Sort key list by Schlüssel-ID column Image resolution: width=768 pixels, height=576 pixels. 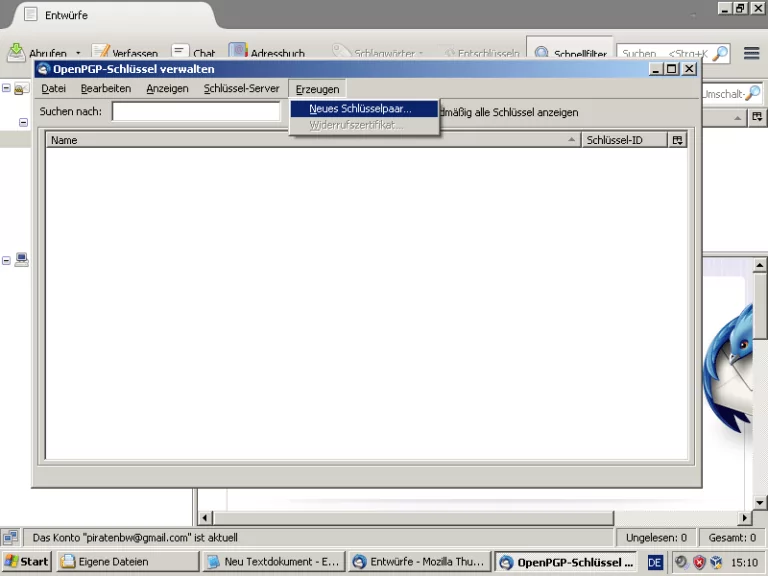(x=624, y=140)
